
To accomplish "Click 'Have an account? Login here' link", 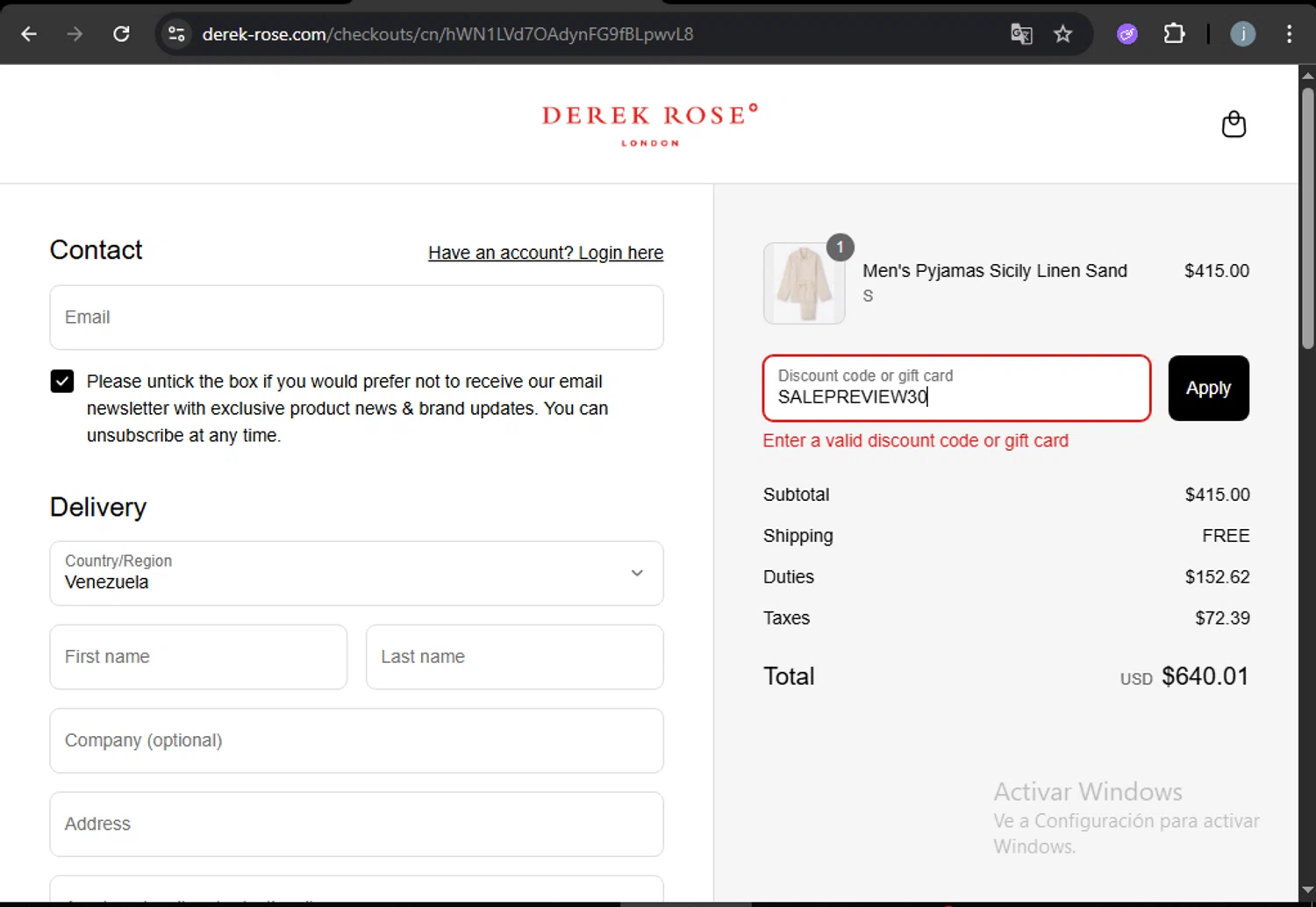I will point(546,253).
